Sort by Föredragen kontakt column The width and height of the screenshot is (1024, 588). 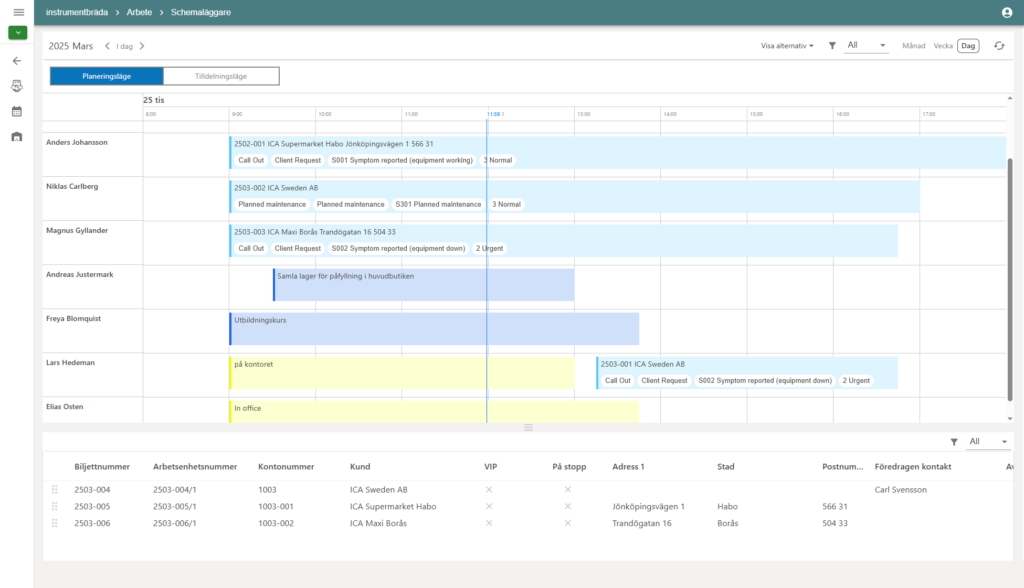tap(913, 466)
